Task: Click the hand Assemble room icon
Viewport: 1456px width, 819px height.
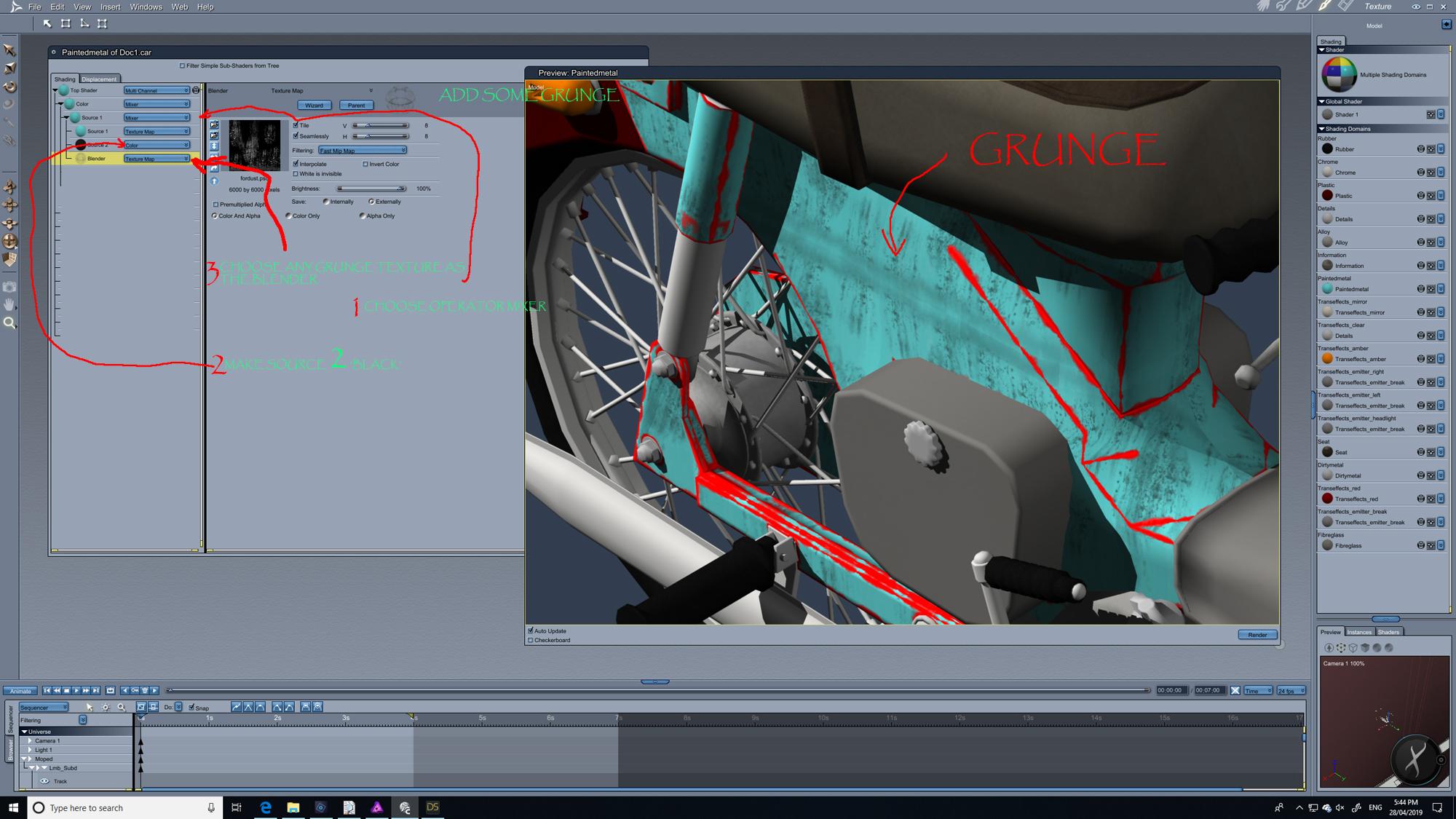Action: point(1263,7)
